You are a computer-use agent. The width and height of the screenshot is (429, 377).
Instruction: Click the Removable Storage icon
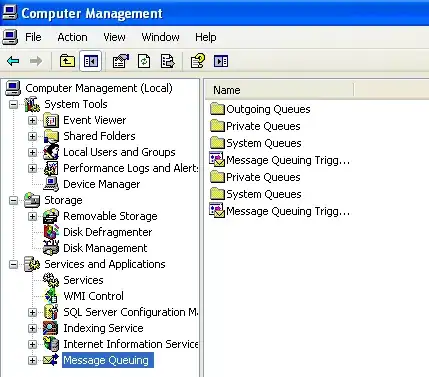tap(51, 216)
